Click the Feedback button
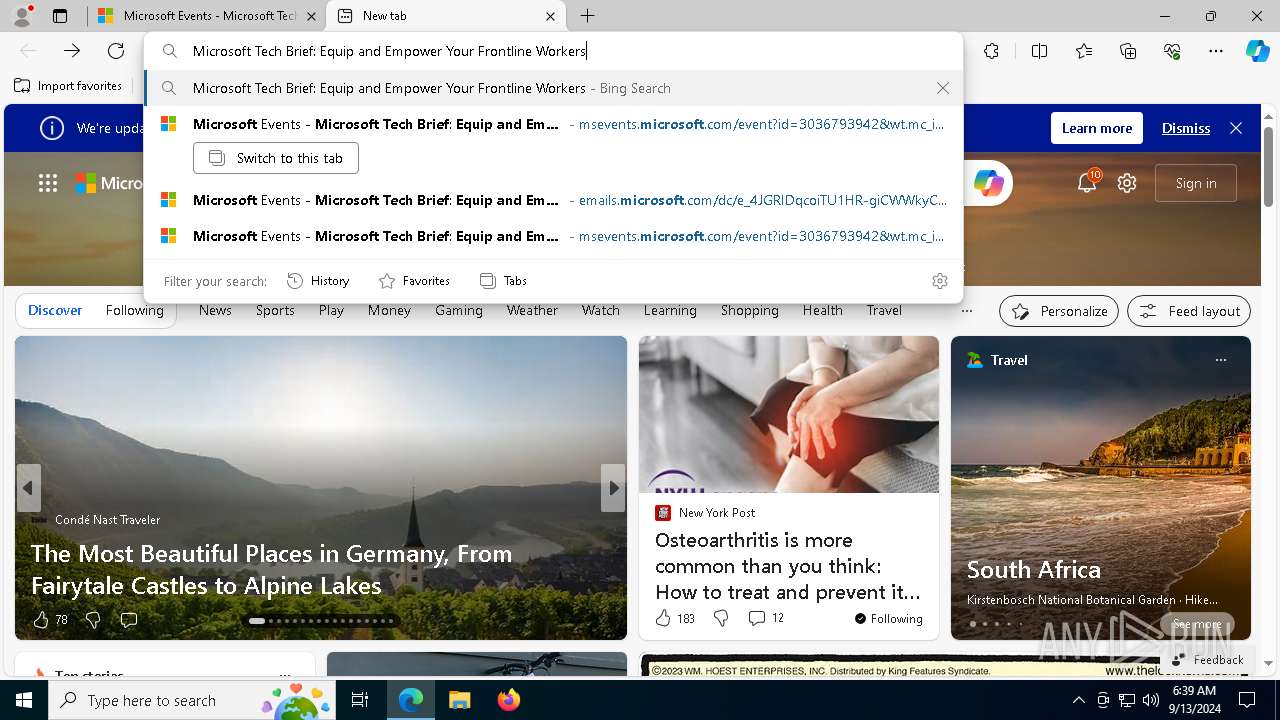Image resolution: width=1280 pixels, height=720 pixels. pyautogui.click(x=1208, y=660)
